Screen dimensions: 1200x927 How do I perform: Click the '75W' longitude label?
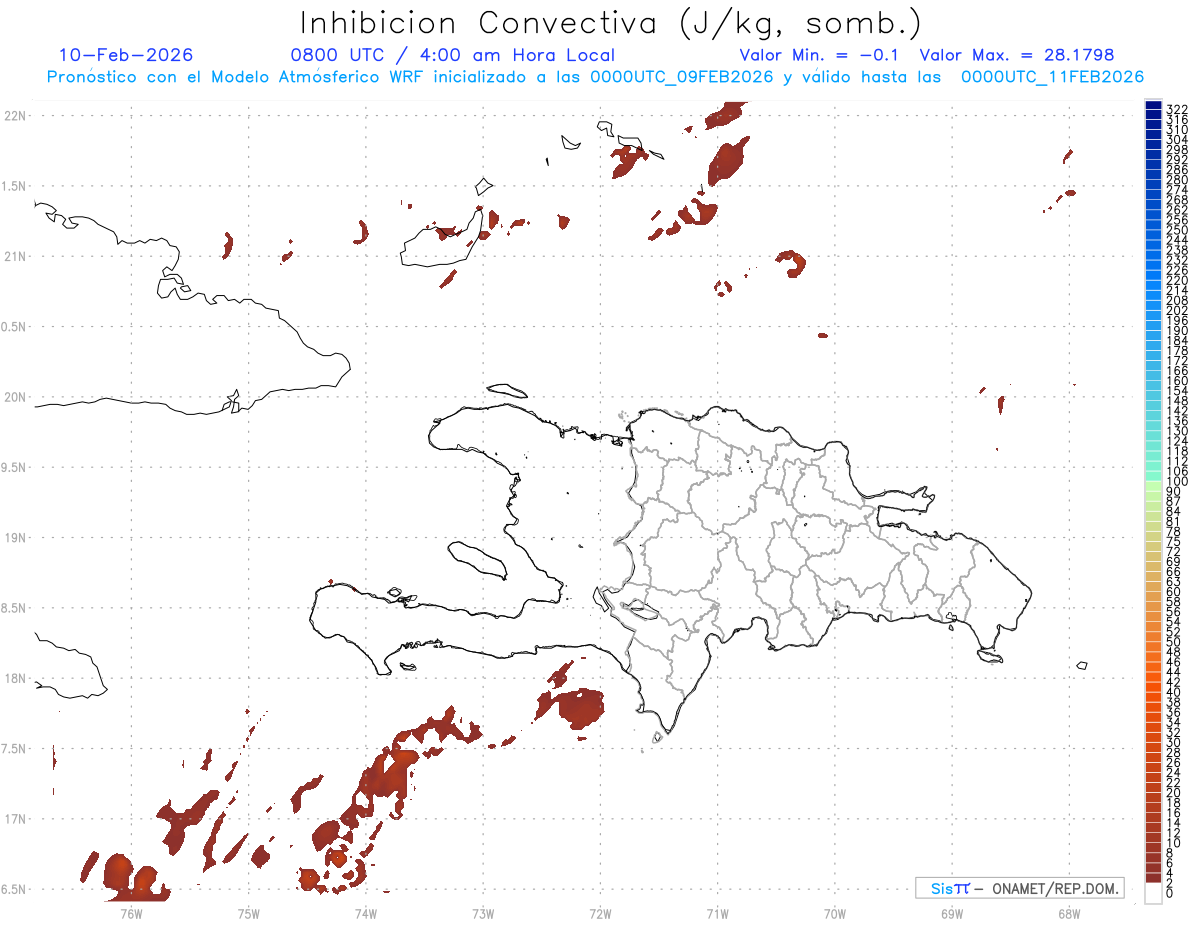point(249,912)
